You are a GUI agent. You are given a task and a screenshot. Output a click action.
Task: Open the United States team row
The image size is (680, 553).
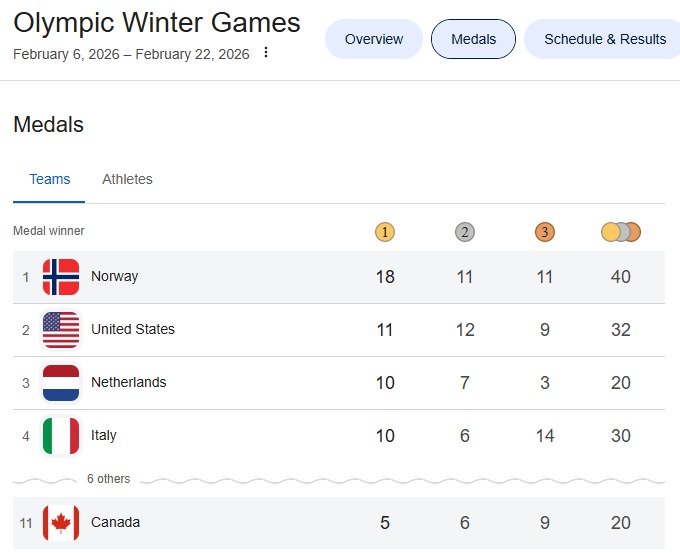(133, 330)
